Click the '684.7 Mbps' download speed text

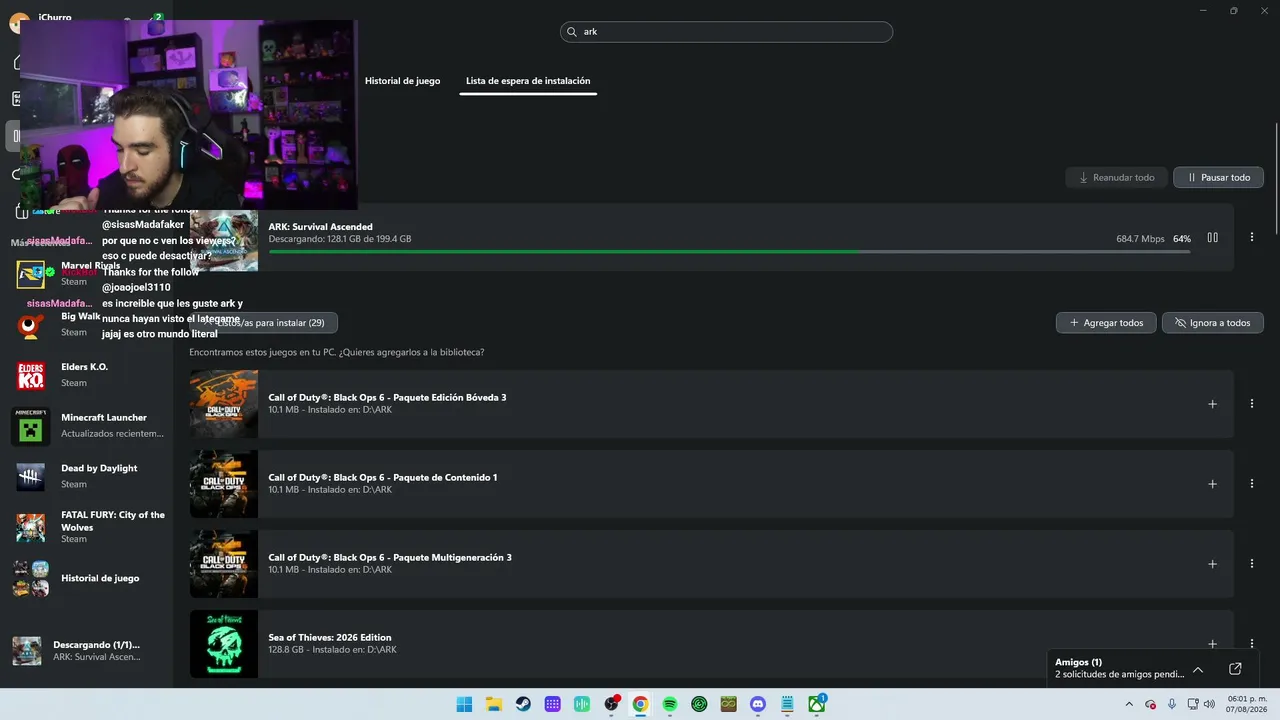(1140, 239)
